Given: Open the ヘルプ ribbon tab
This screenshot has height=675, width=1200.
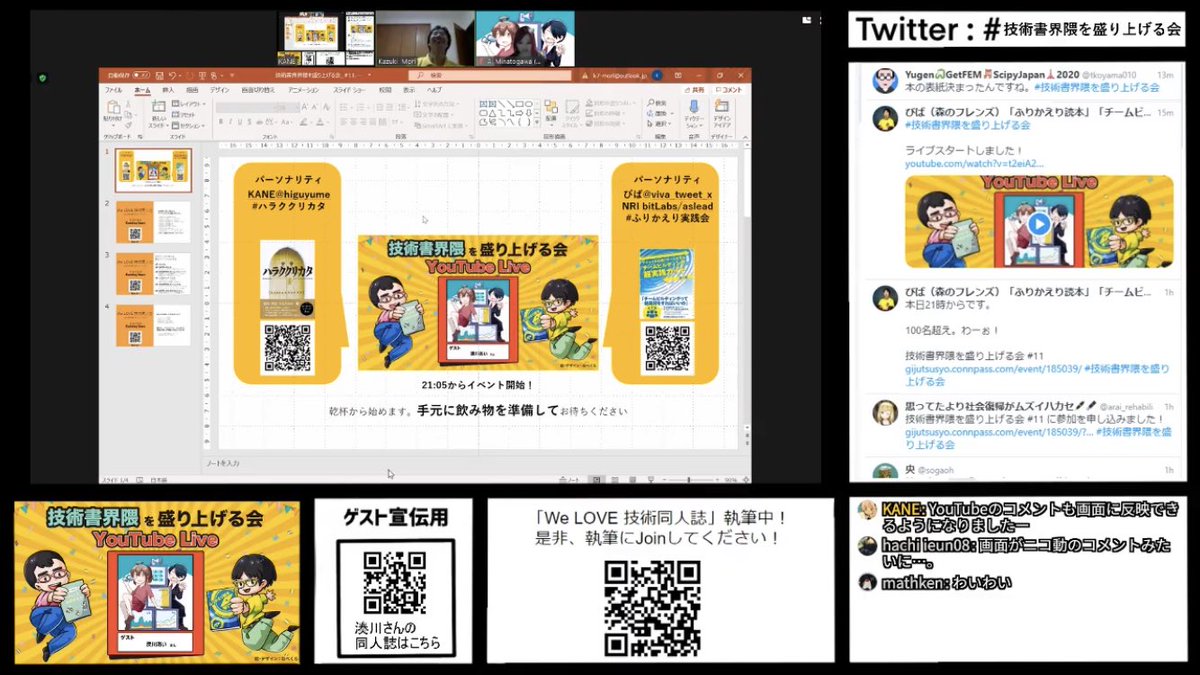Looking at the screenshot, I should coord(434,90).
